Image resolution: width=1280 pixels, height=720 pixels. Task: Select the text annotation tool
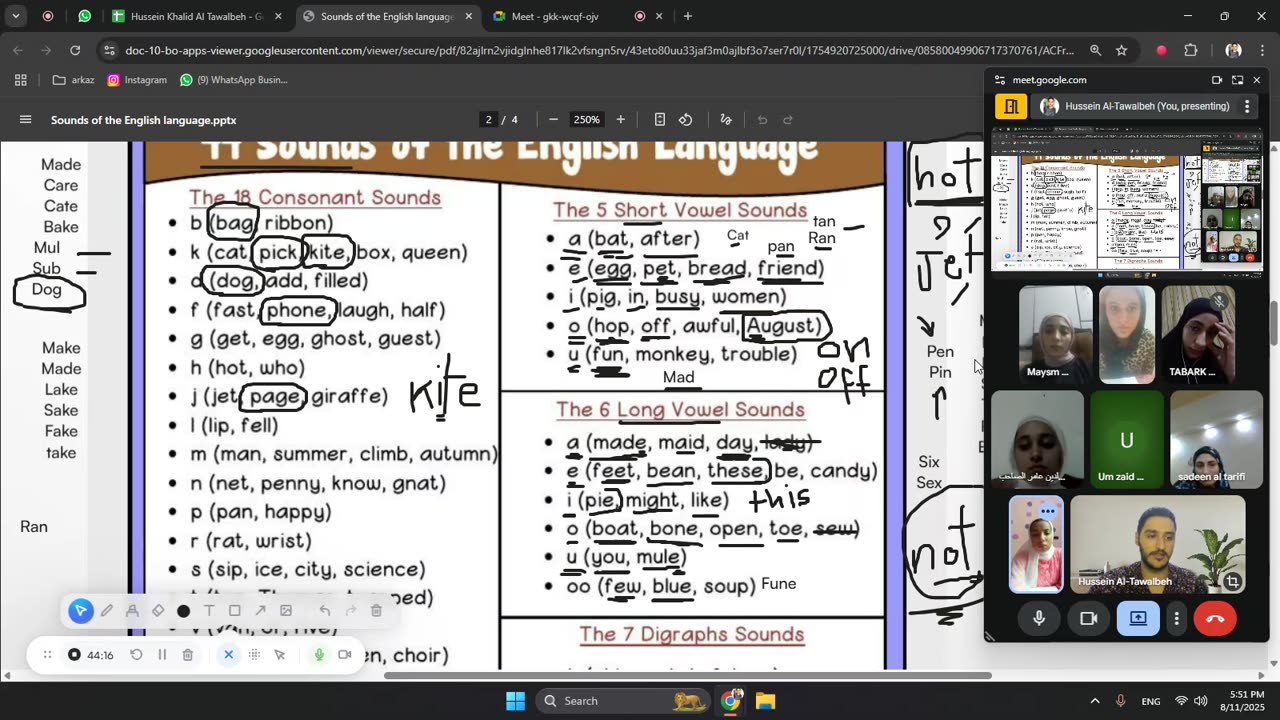[x=209, y=611]
